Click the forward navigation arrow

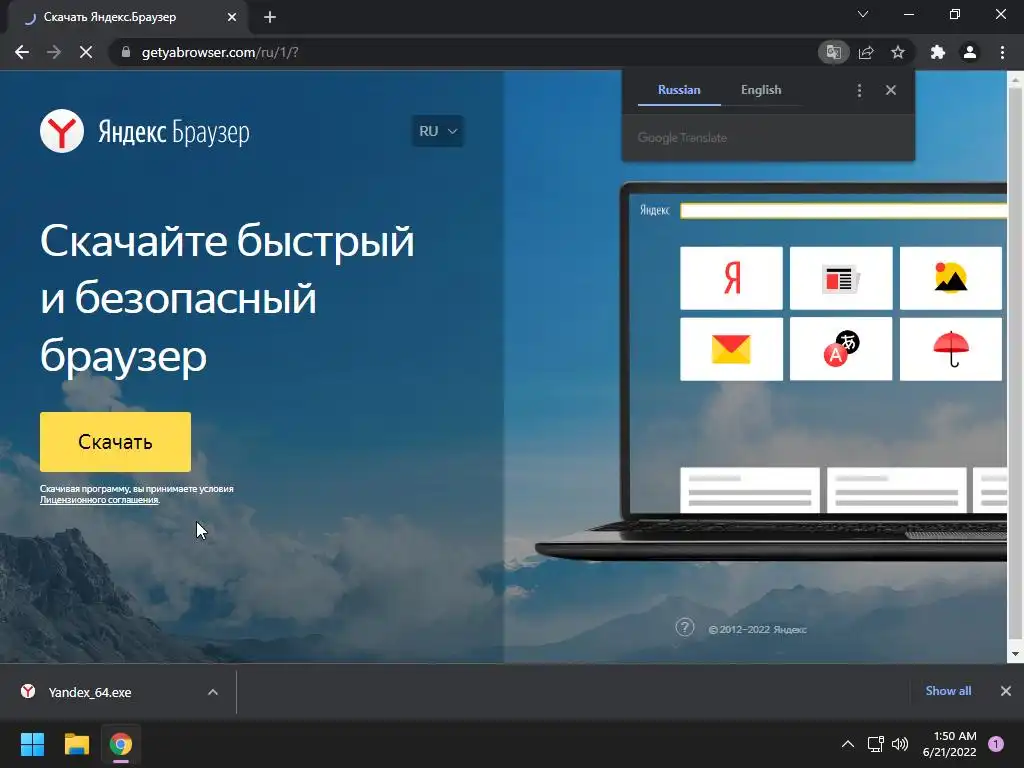click(x=54, y=52)
